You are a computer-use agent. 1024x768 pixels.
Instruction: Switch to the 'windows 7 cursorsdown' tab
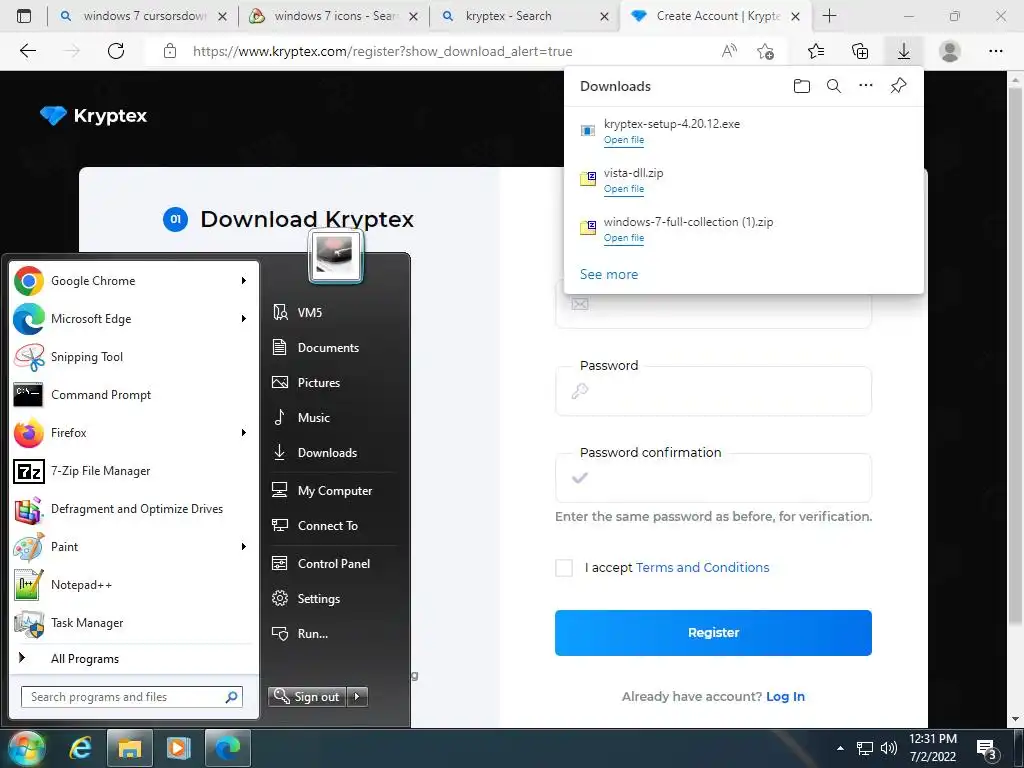[x=142, y=16]
